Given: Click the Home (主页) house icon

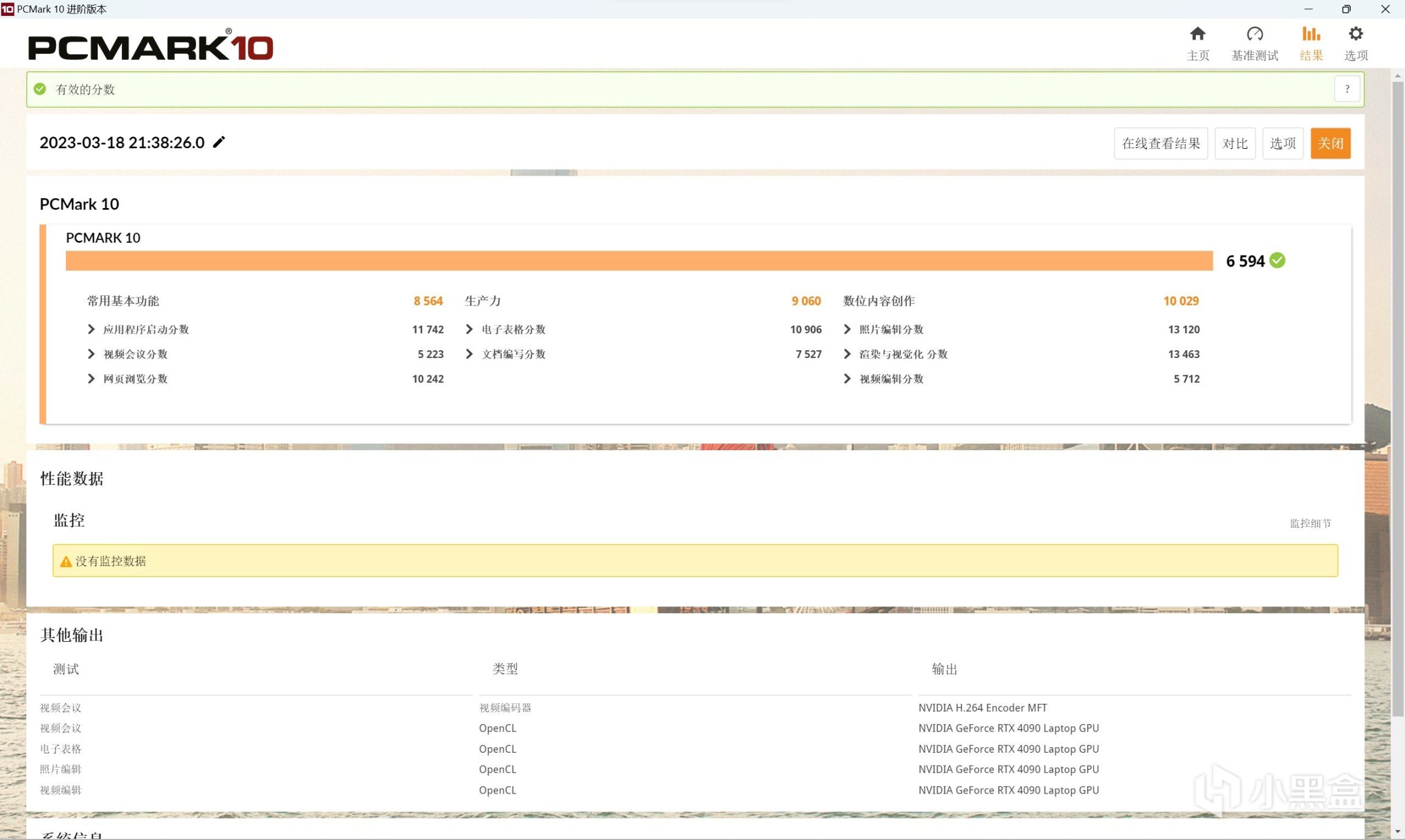Looking at the screenshot, I should pos(1198,34).
